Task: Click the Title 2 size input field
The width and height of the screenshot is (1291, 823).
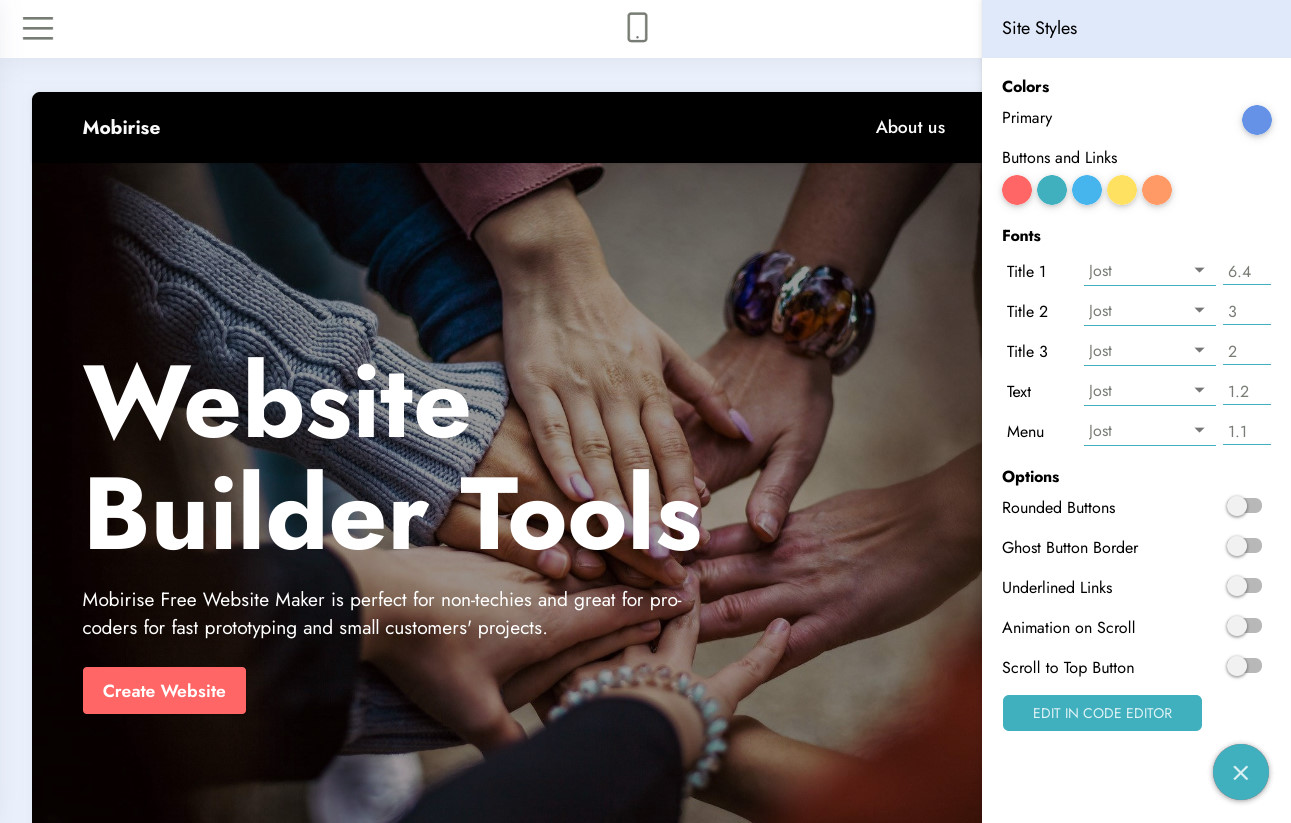Action: (x=1246, y=311)
